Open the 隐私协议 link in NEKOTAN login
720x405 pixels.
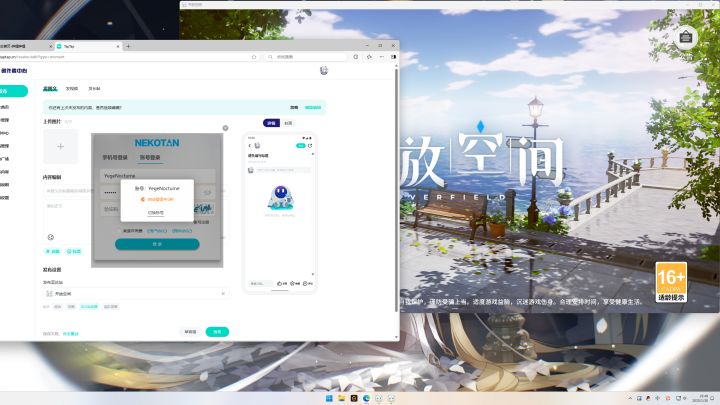pos(182,231)
